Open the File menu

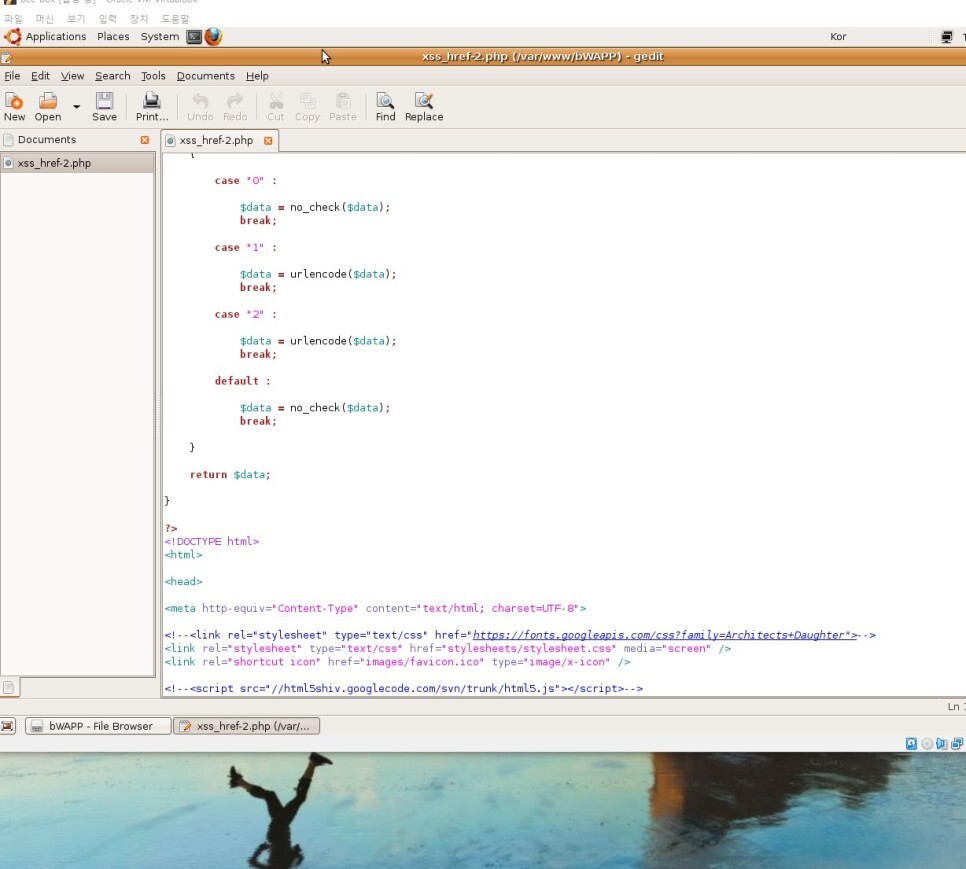(12, 76)
